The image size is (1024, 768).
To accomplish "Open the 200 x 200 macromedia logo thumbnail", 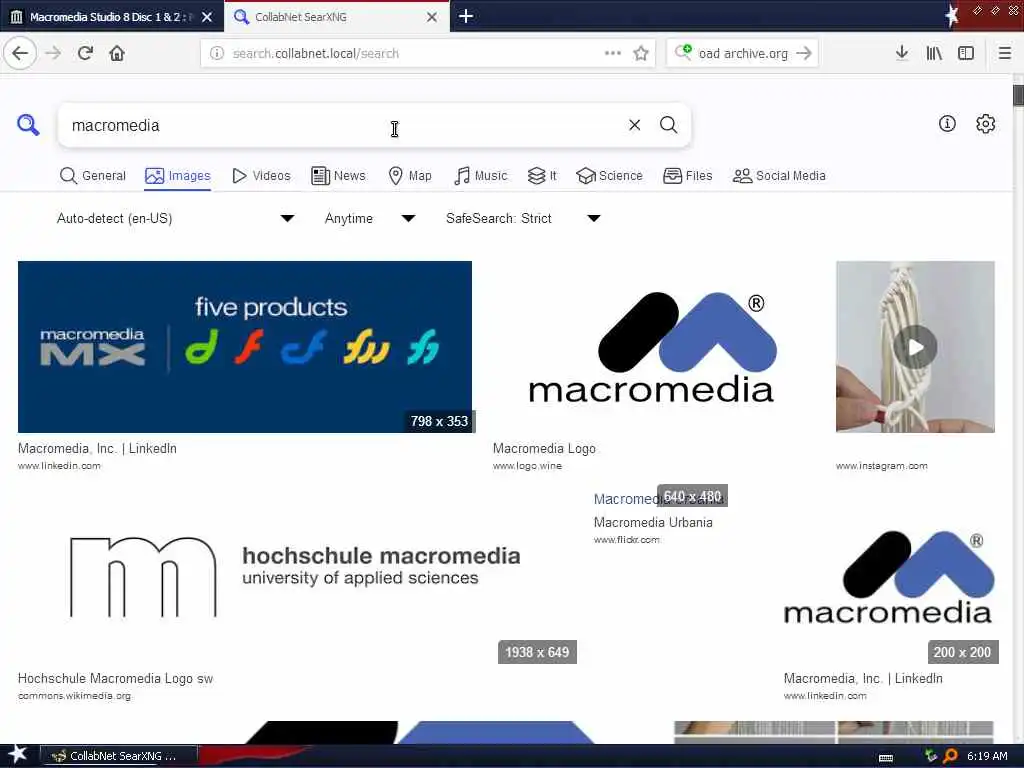I will coord(889,577).
